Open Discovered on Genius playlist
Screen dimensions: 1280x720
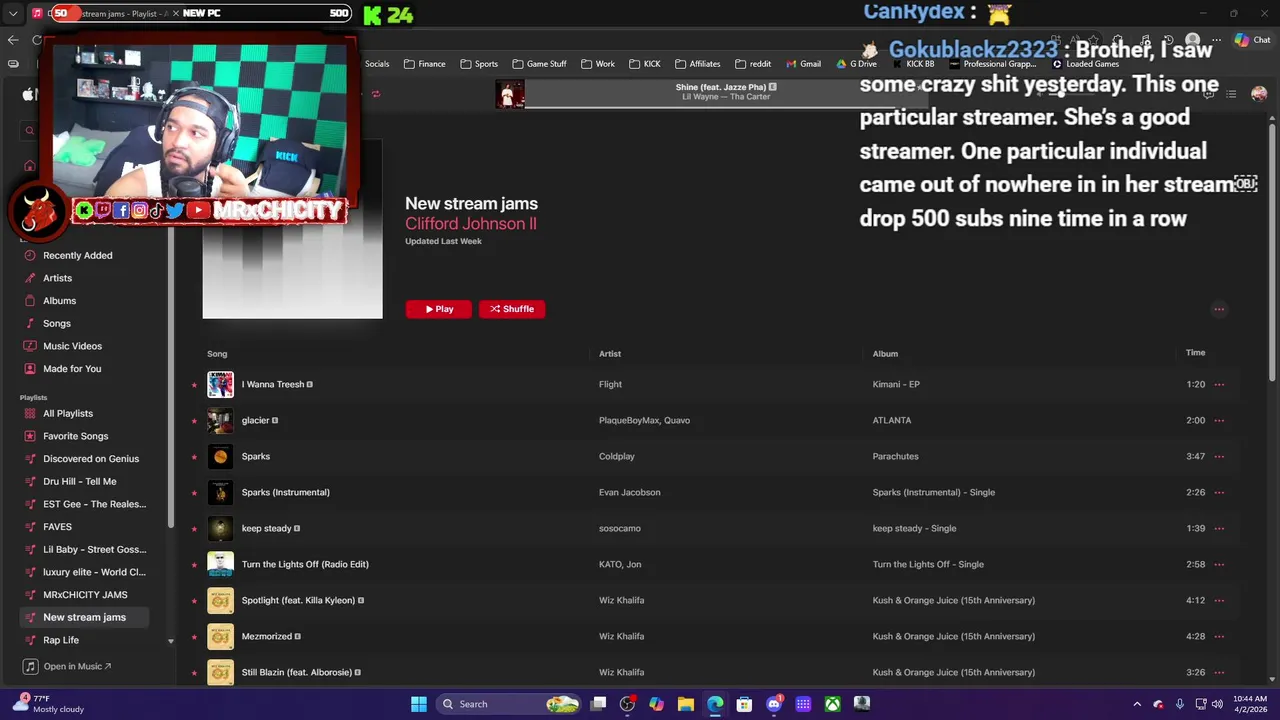click(x=90, y=459)
